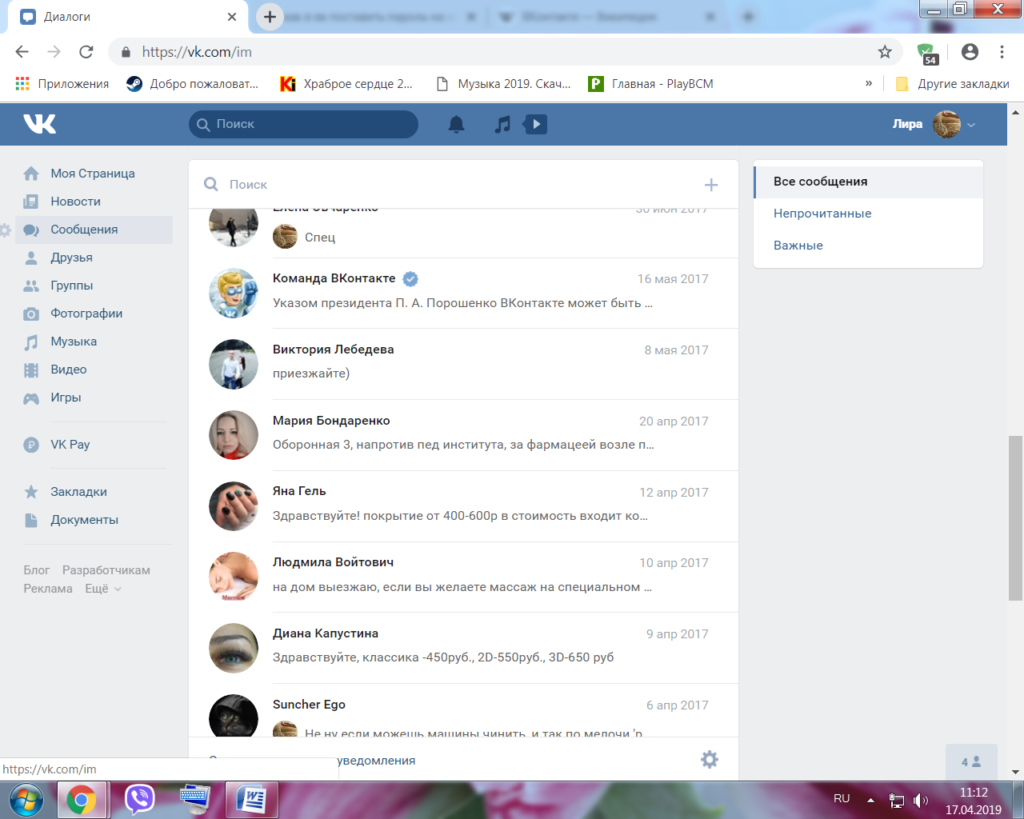1024x819 pixels.
Task: Click the global Поиск field in header
Action: 304,124
